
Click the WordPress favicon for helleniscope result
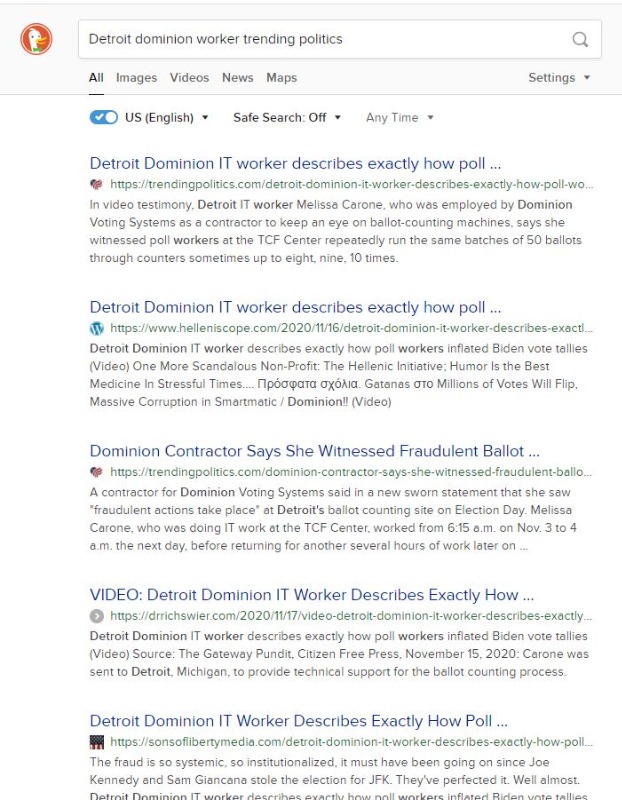[x=97, y=328]
